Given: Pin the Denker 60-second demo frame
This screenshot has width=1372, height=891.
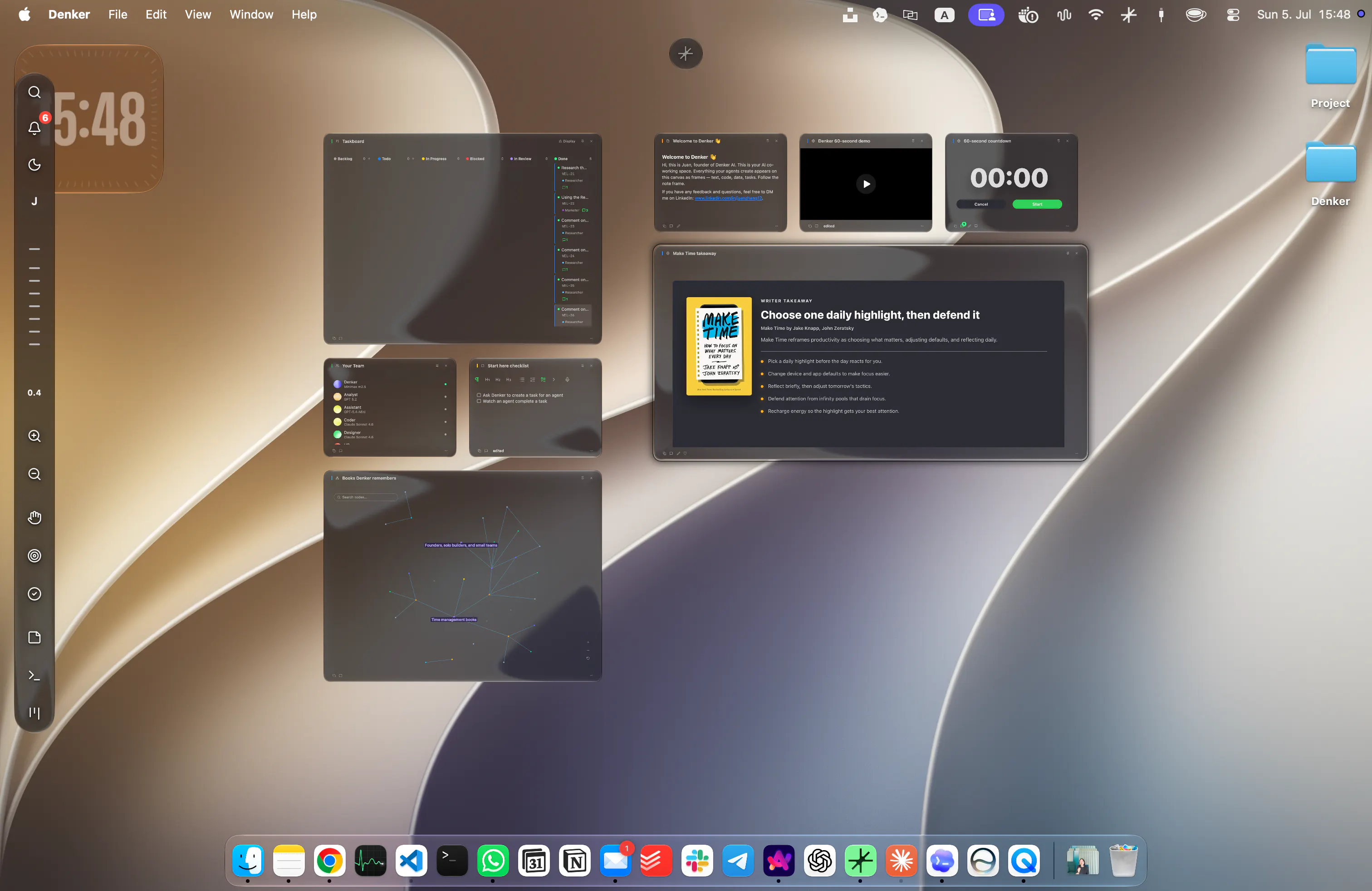Looking at the screenshot, I should [912, 141].
